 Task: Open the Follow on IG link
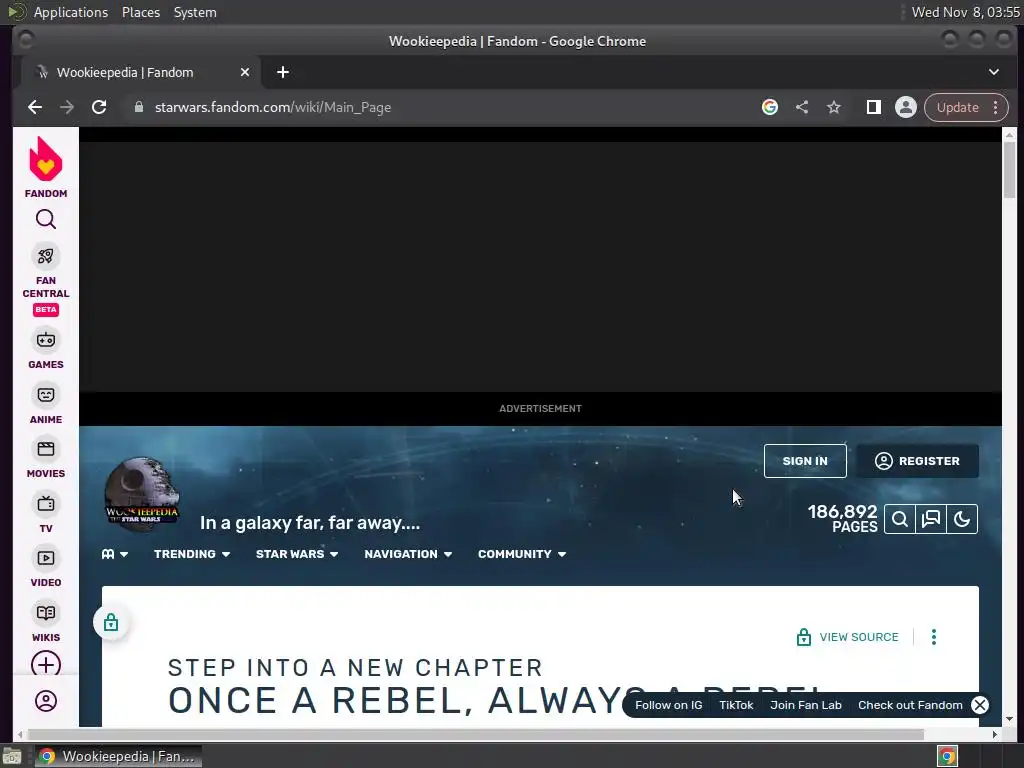point(669,705)
